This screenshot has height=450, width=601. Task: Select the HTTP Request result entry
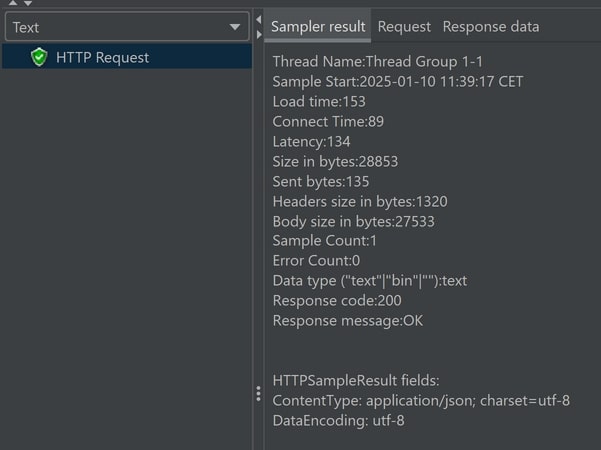[102, 57]
